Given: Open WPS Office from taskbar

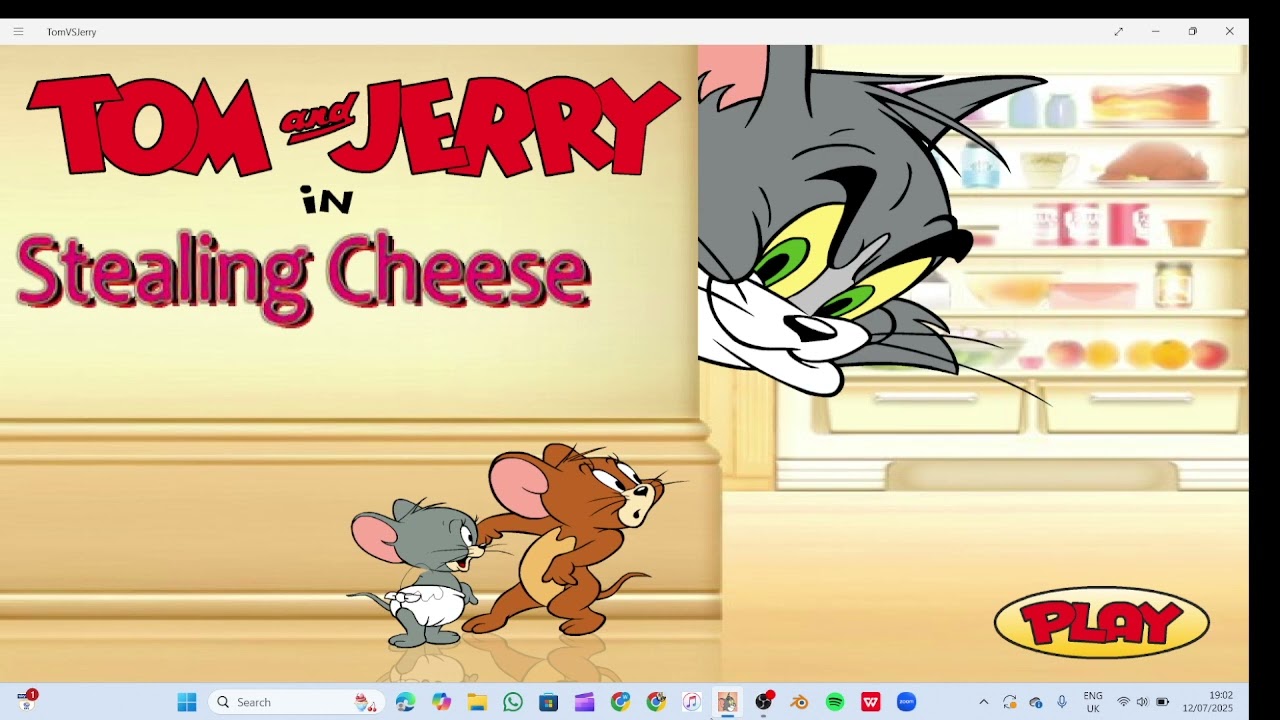Looking at the screenshot, I should point(871,702).
